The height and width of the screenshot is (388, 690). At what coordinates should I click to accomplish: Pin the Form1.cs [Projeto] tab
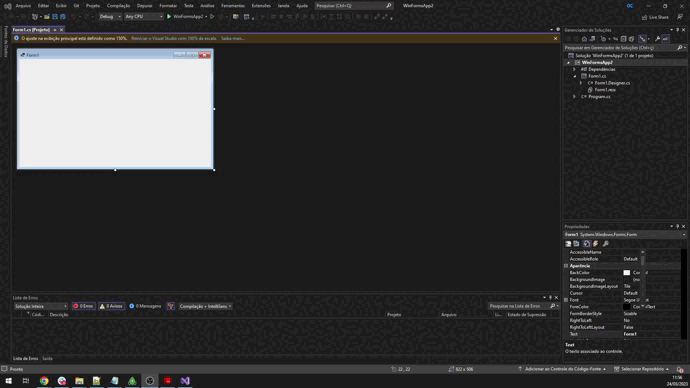[x=55, y=29]
